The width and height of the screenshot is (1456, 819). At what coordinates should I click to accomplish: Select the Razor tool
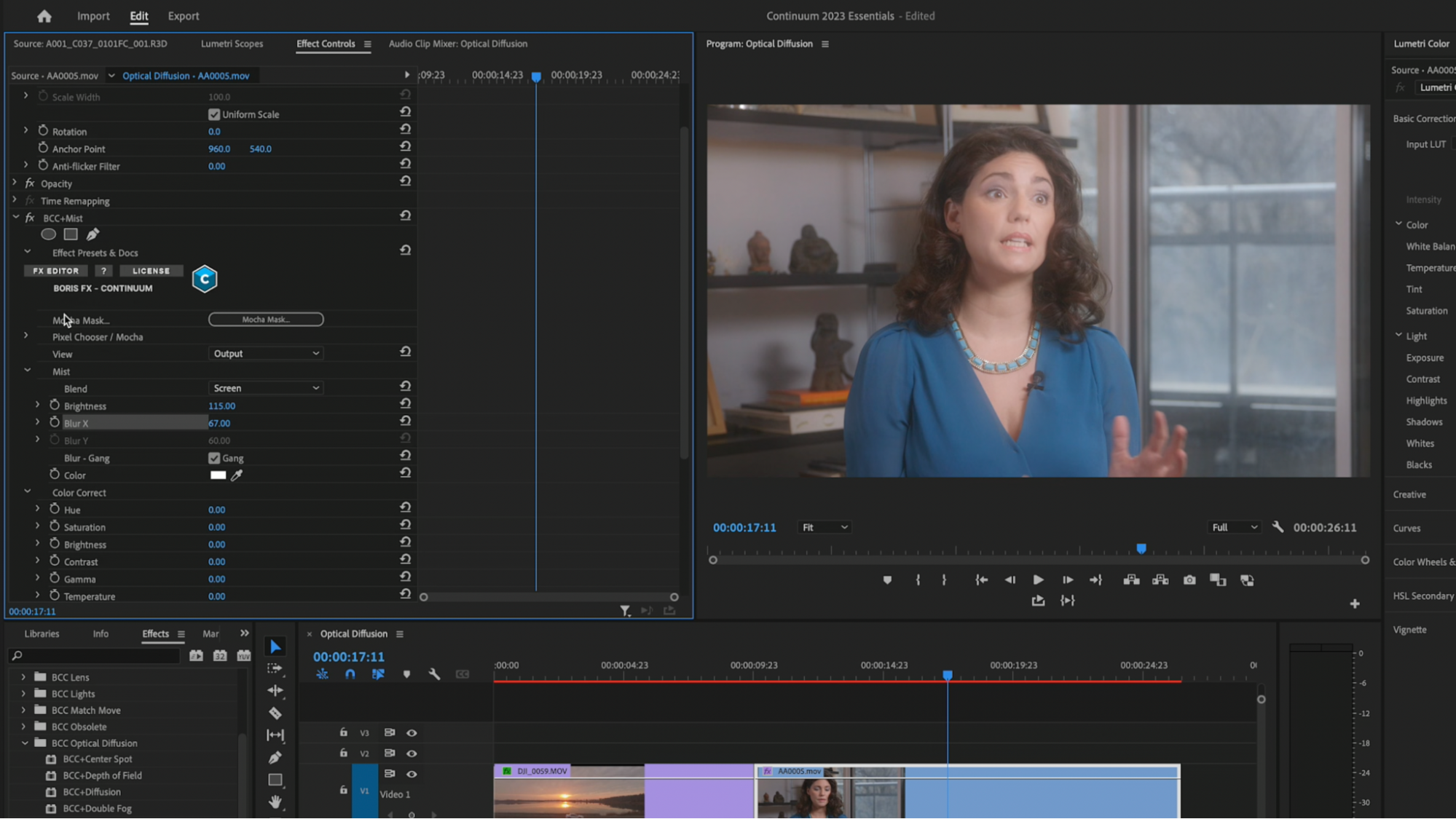(x=275, y=713)
